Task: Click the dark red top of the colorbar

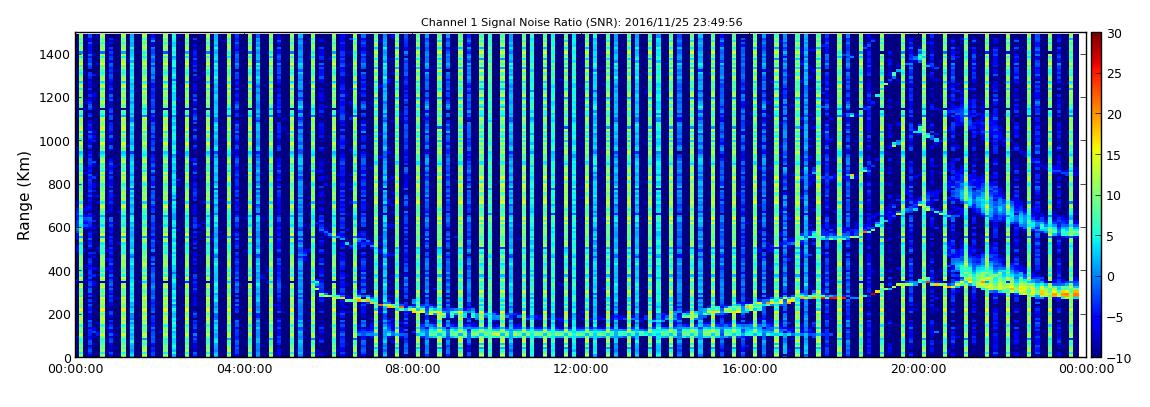Action: coord(1096,38)
